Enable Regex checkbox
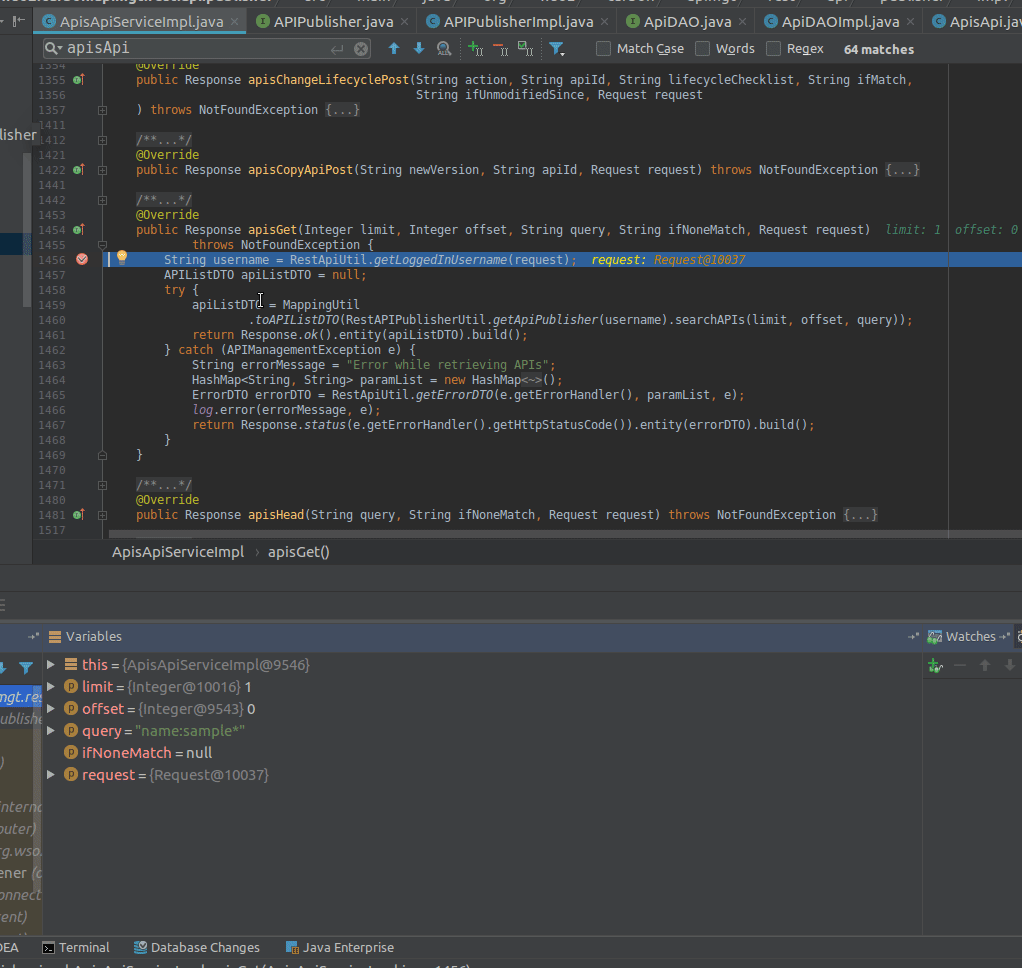The width and height of the screenshot is (1022, 968). click(774, 49)
